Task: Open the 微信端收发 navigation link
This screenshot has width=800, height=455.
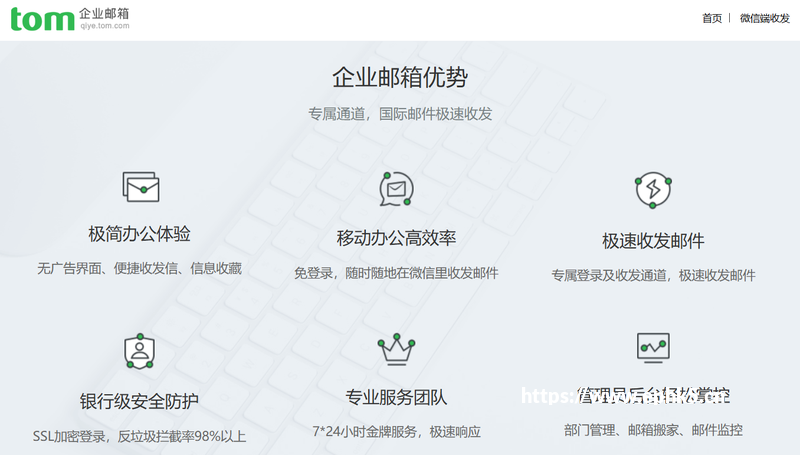Action: coord(765,18)
